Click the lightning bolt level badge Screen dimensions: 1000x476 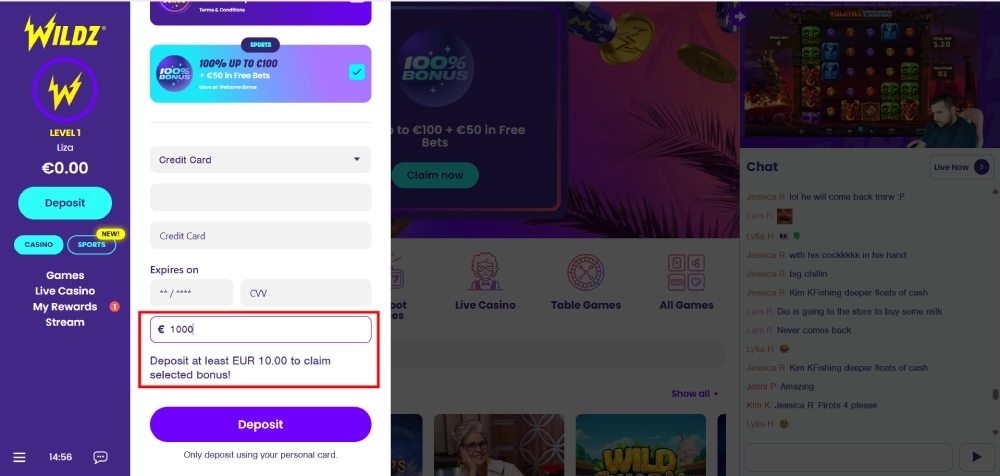pyautogui.click(x=65, y=91)
